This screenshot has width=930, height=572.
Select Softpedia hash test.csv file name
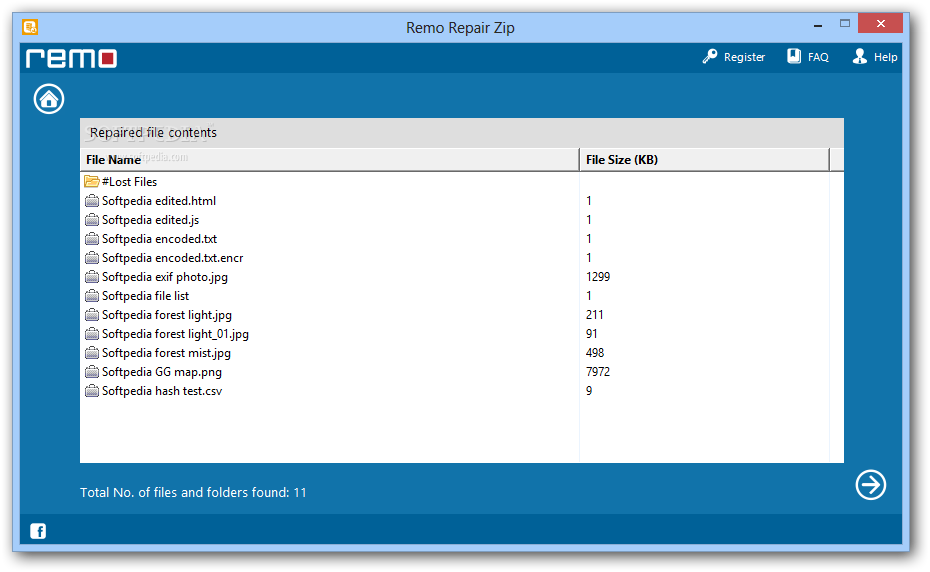(x=162, y=391)
